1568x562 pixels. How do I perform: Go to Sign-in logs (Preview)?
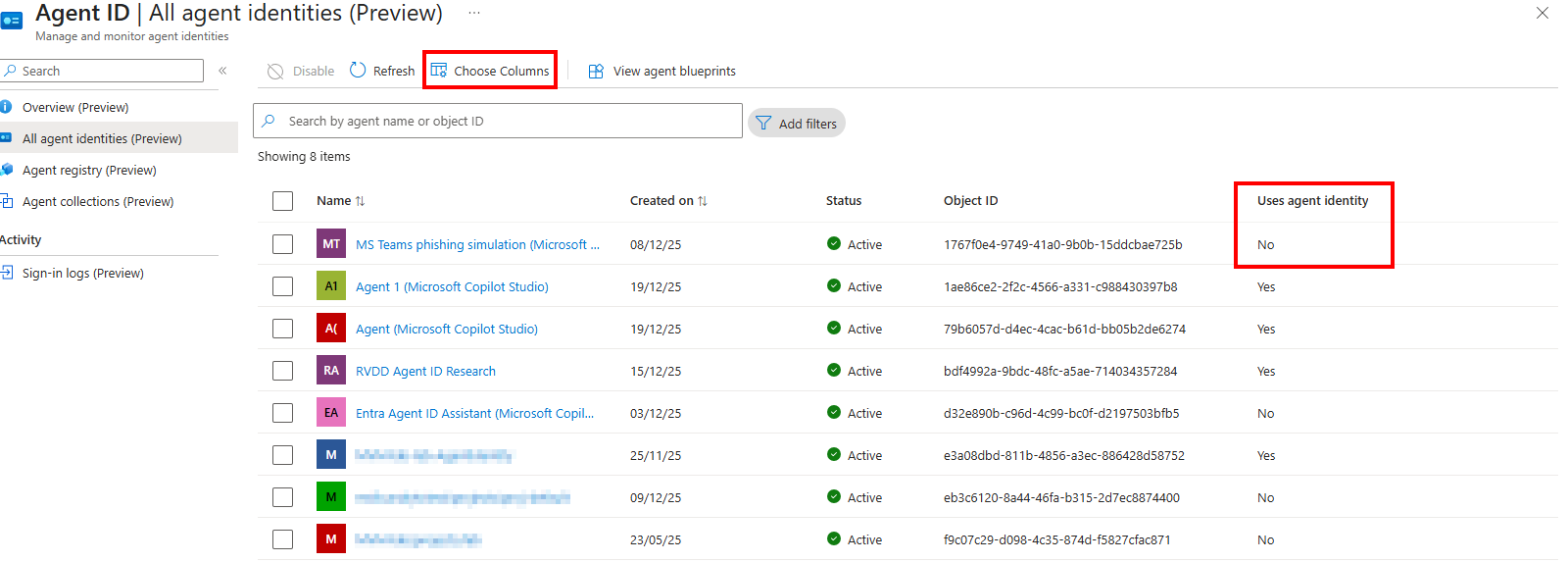click(x=83, y=274)
